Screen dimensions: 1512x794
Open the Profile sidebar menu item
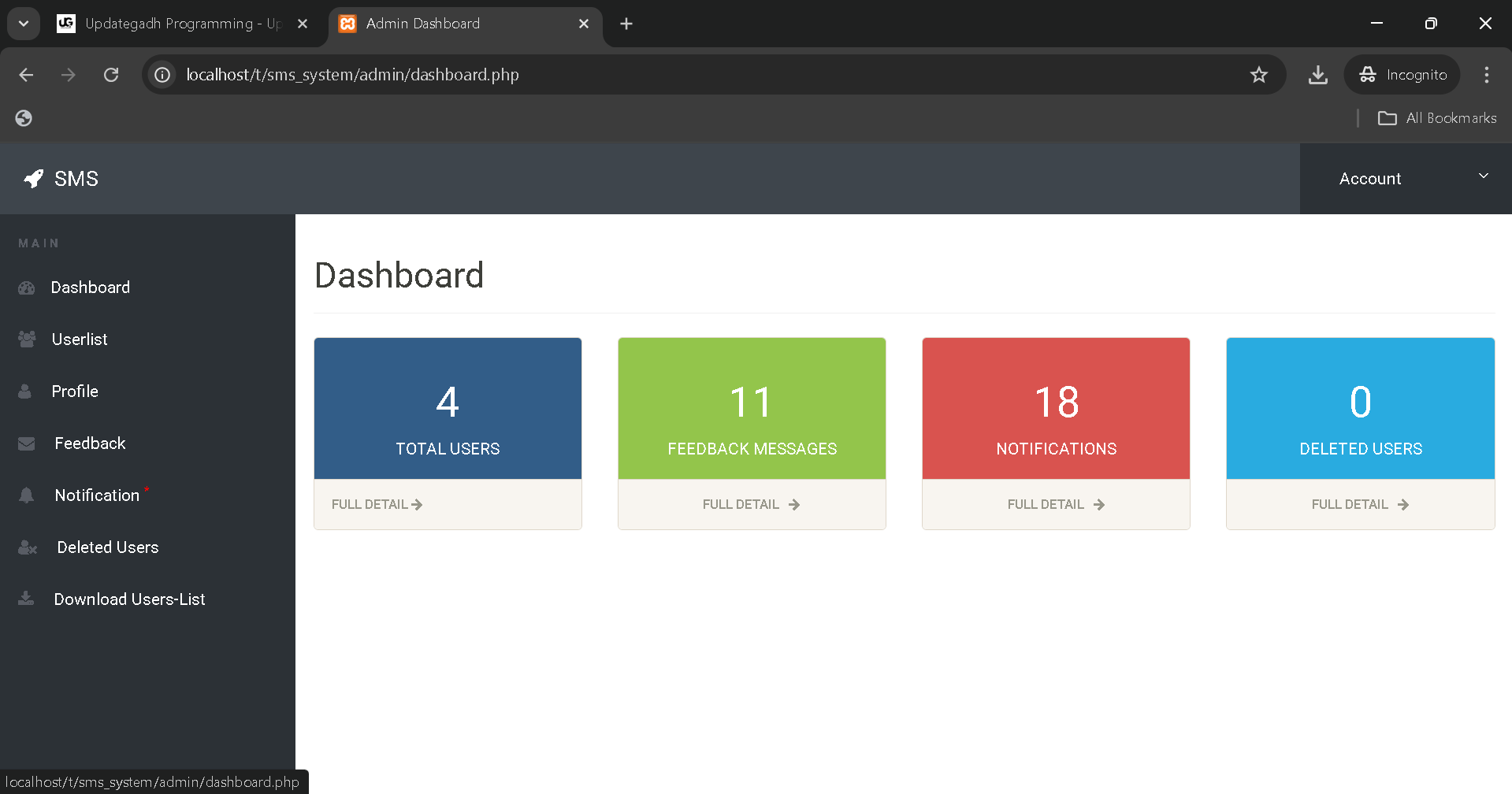pyautogui.click(x=75, y=391)
